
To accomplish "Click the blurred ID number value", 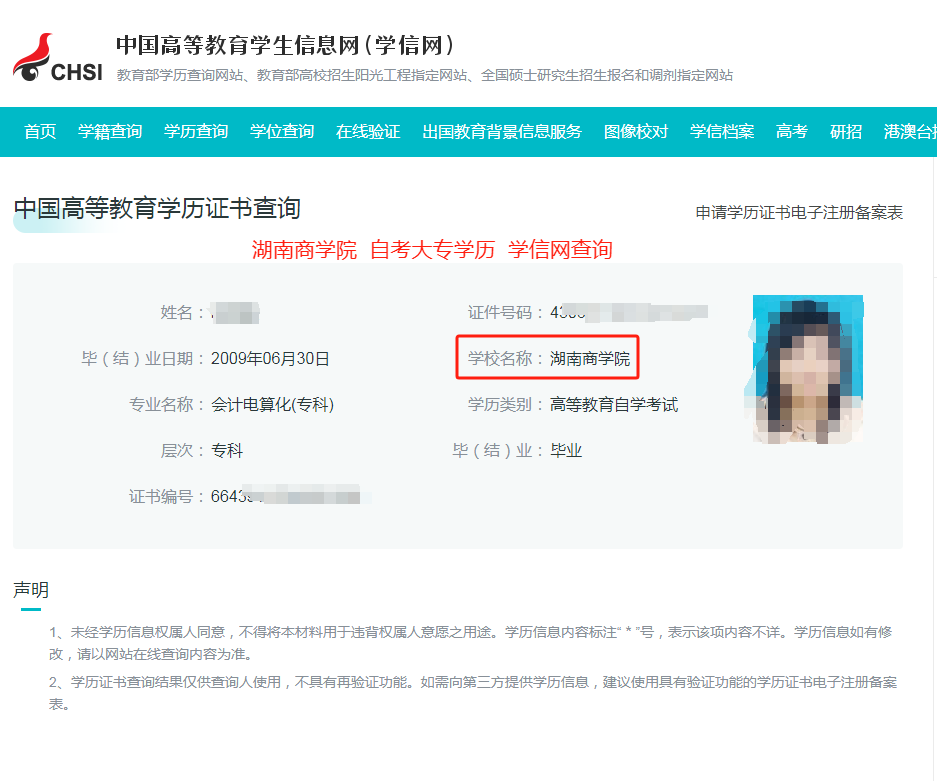I will (629, 312).
